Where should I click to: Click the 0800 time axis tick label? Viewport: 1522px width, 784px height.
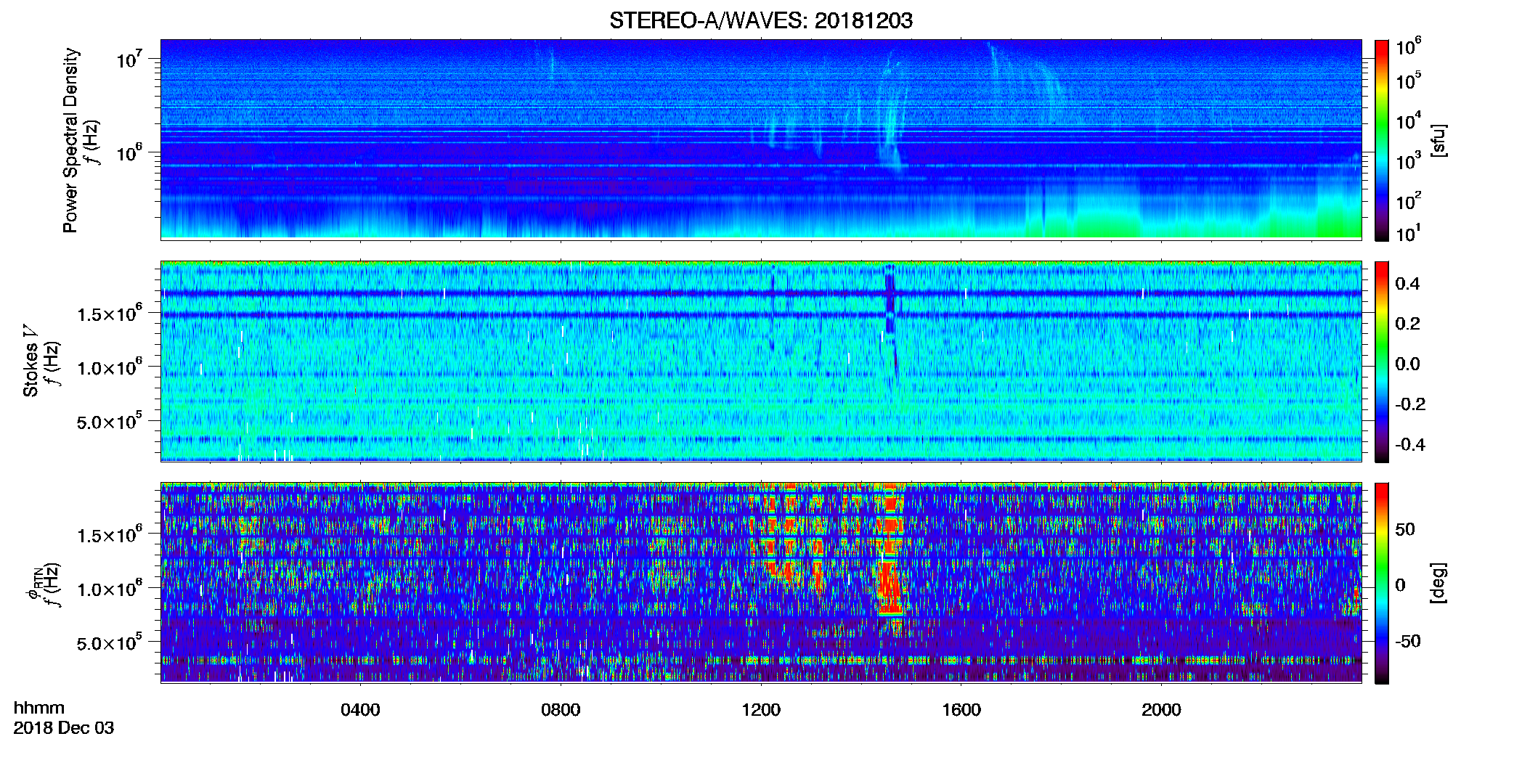(x=561, y=709)
